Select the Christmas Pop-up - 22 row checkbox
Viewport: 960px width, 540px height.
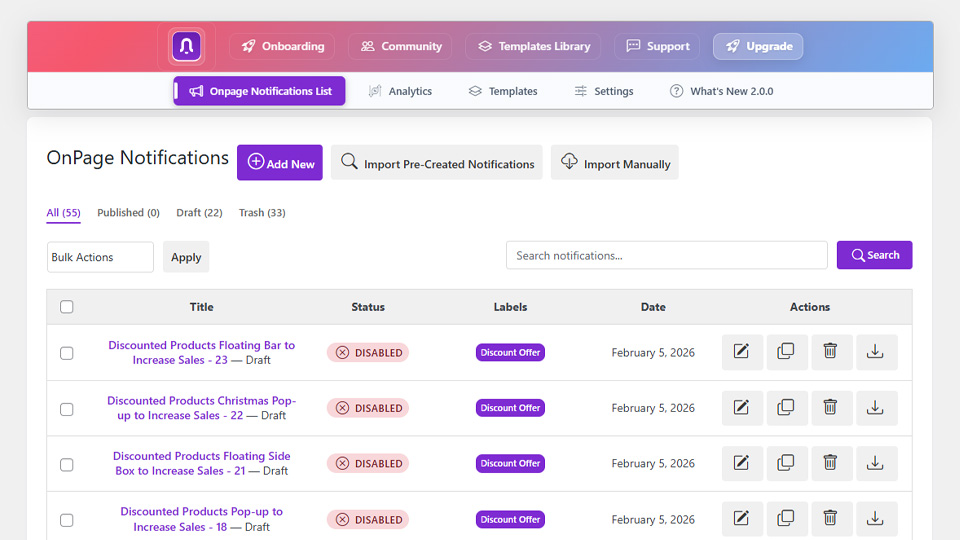[x=67, y=409]
